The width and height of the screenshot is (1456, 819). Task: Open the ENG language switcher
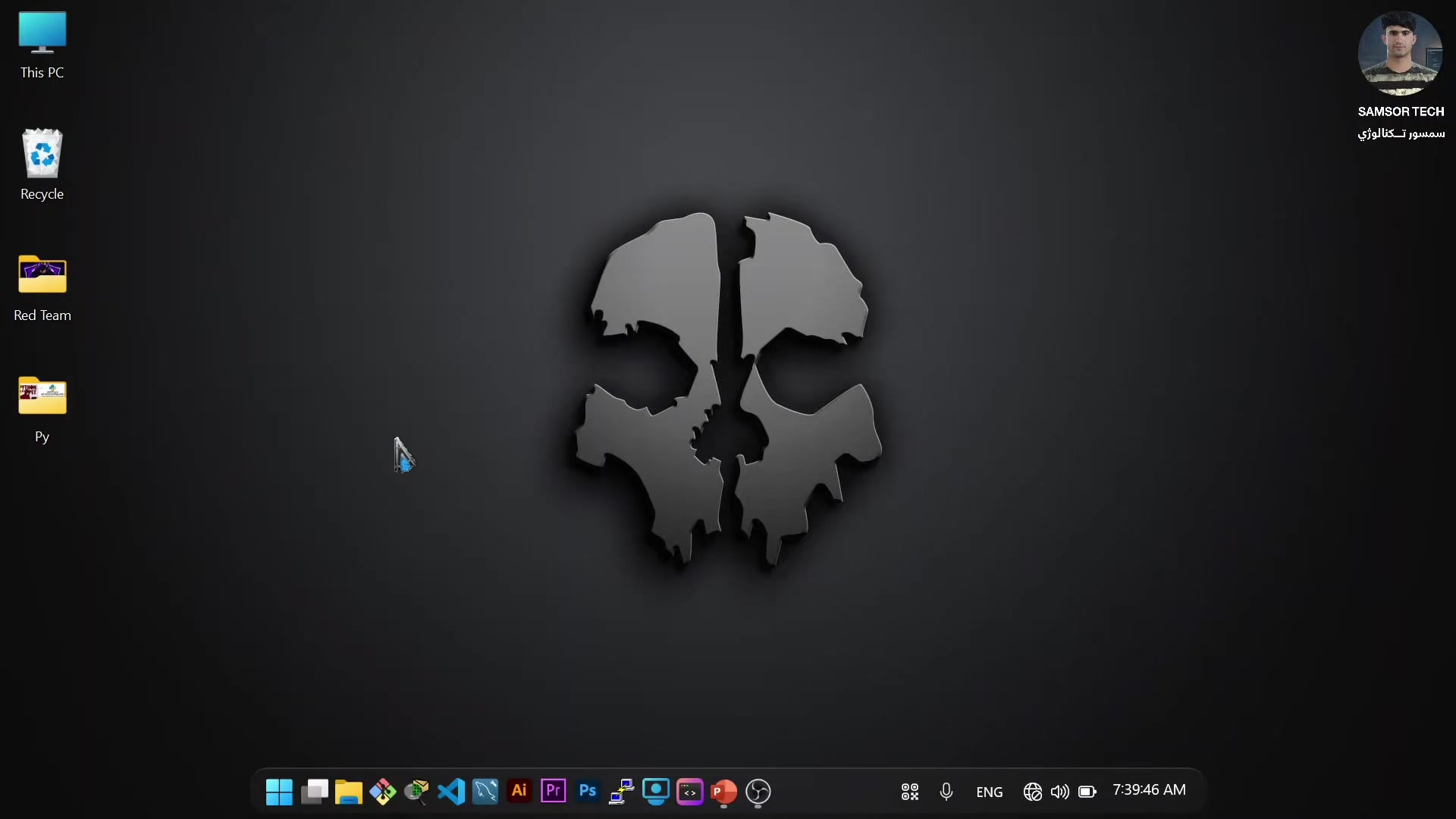pos(990,792)
